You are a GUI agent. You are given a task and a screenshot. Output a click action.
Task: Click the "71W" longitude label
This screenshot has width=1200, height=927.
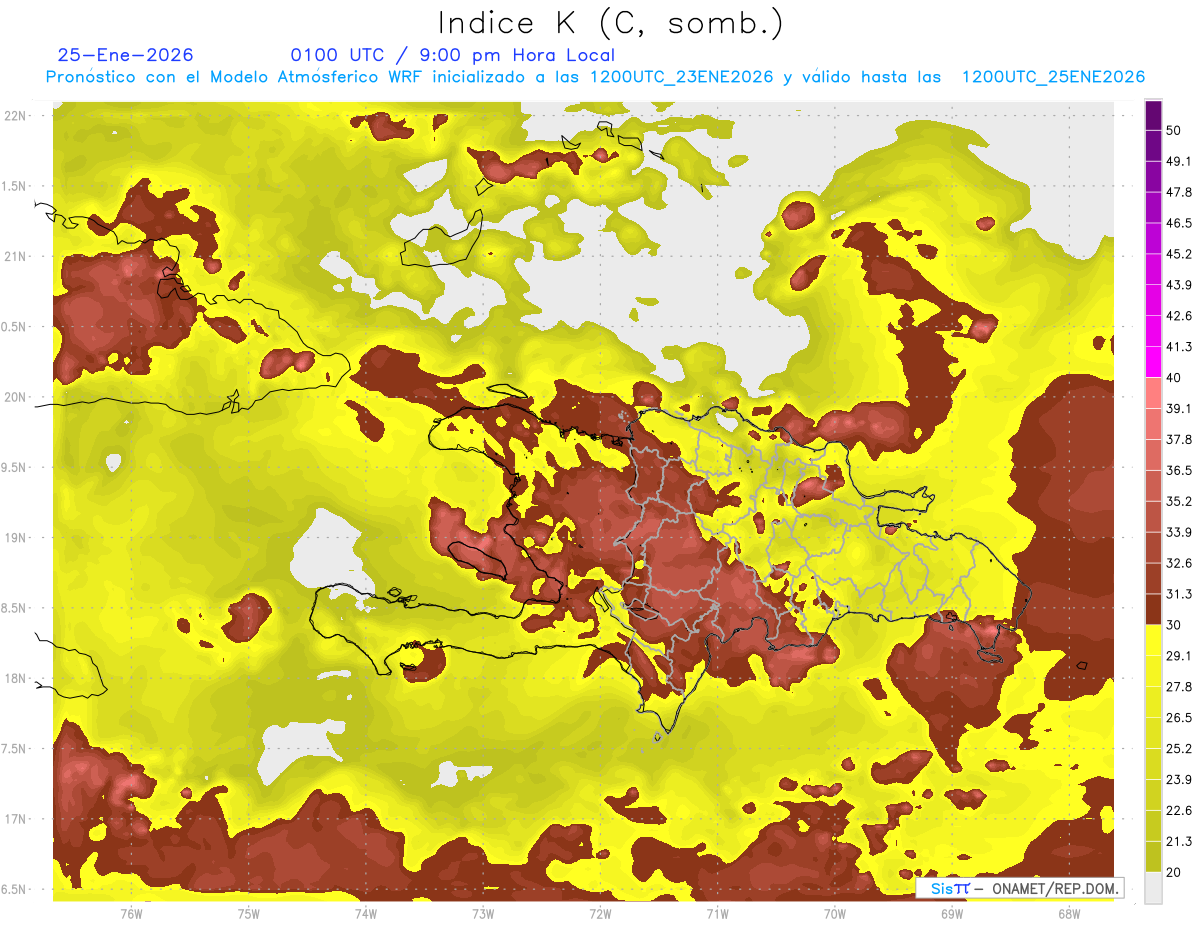717,913
